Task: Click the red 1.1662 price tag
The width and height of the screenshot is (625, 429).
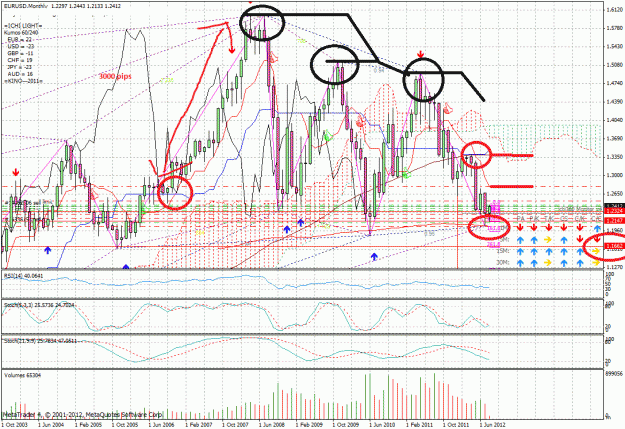Action: point(614,246)
